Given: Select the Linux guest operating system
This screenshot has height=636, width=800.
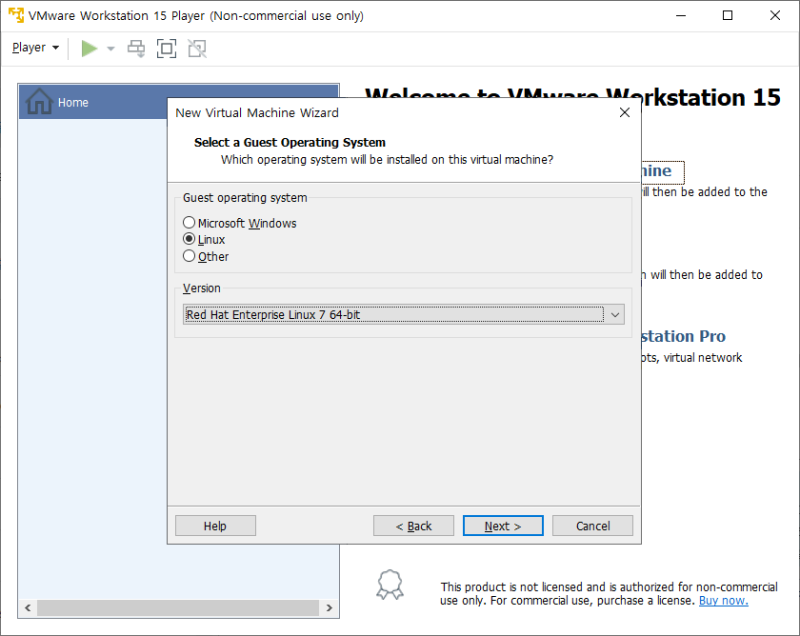Looking at the screenshot, I should (x=188, y=239).
